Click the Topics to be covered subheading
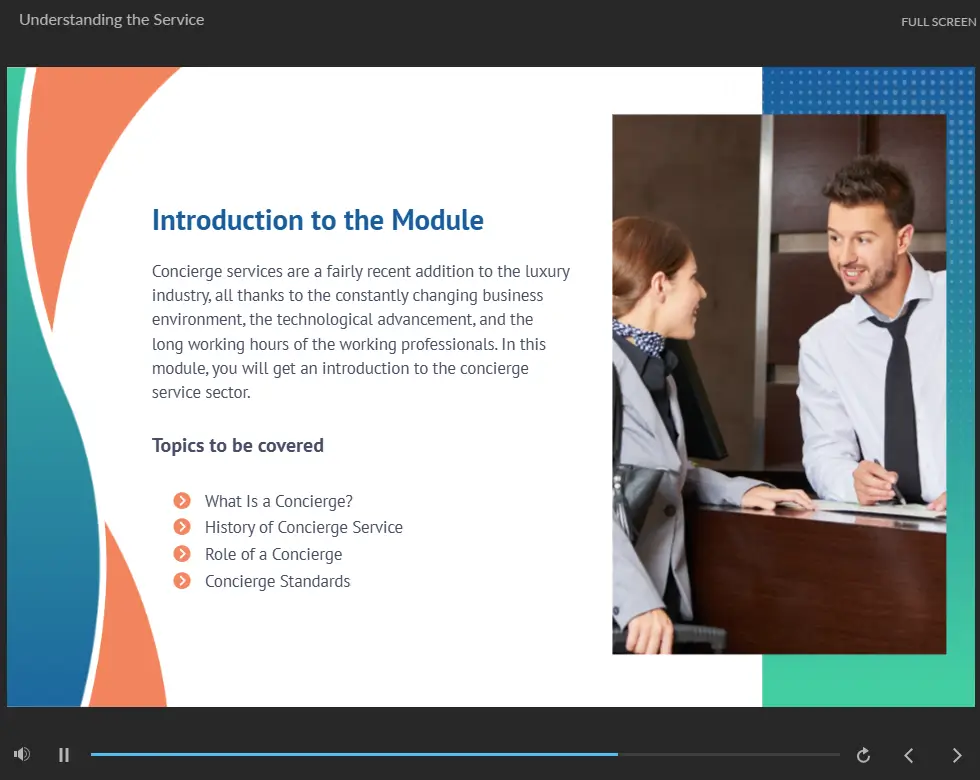Screen dimensions: 980x780 (237, 446)
